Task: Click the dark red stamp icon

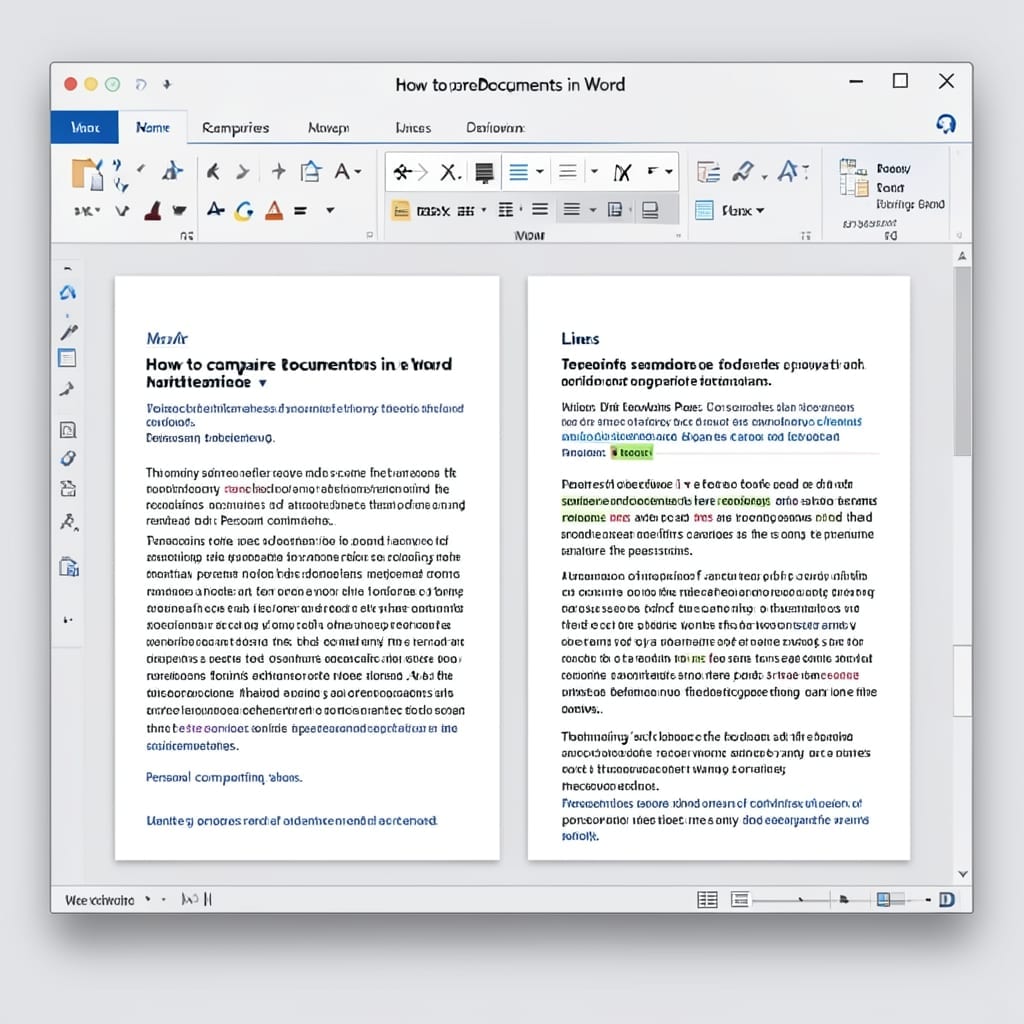Action: pos(153,210)
